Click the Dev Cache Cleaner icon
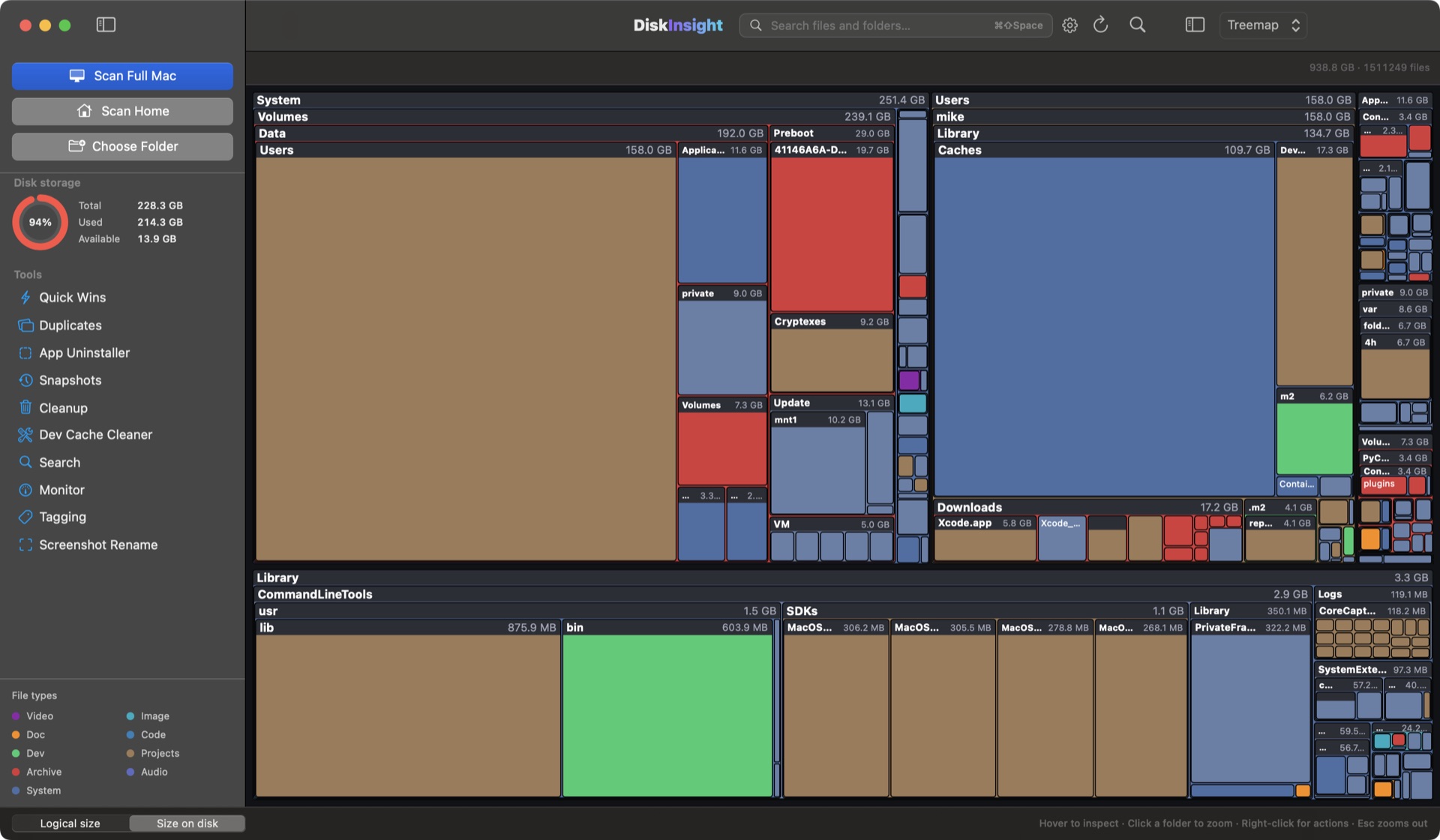The image size is (1440, 840). [25, 435]
